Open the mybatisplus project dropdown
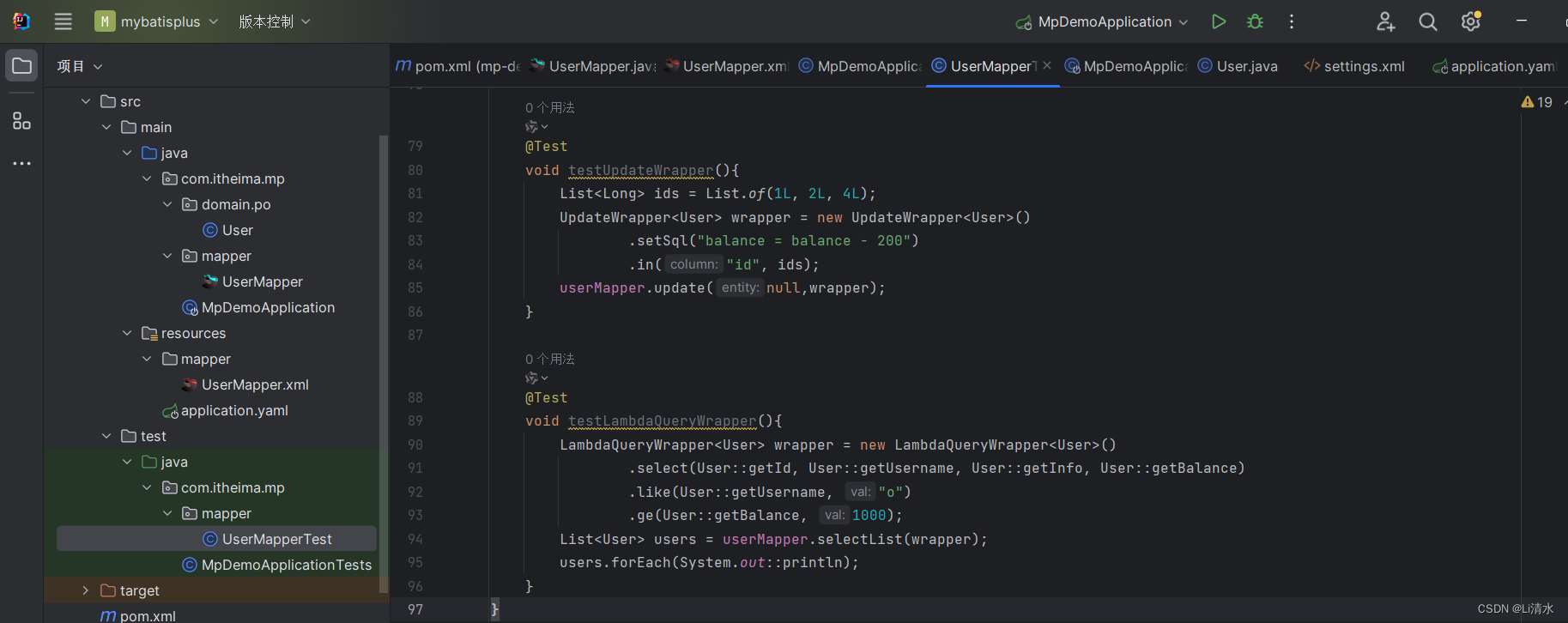 coord(156,21)
